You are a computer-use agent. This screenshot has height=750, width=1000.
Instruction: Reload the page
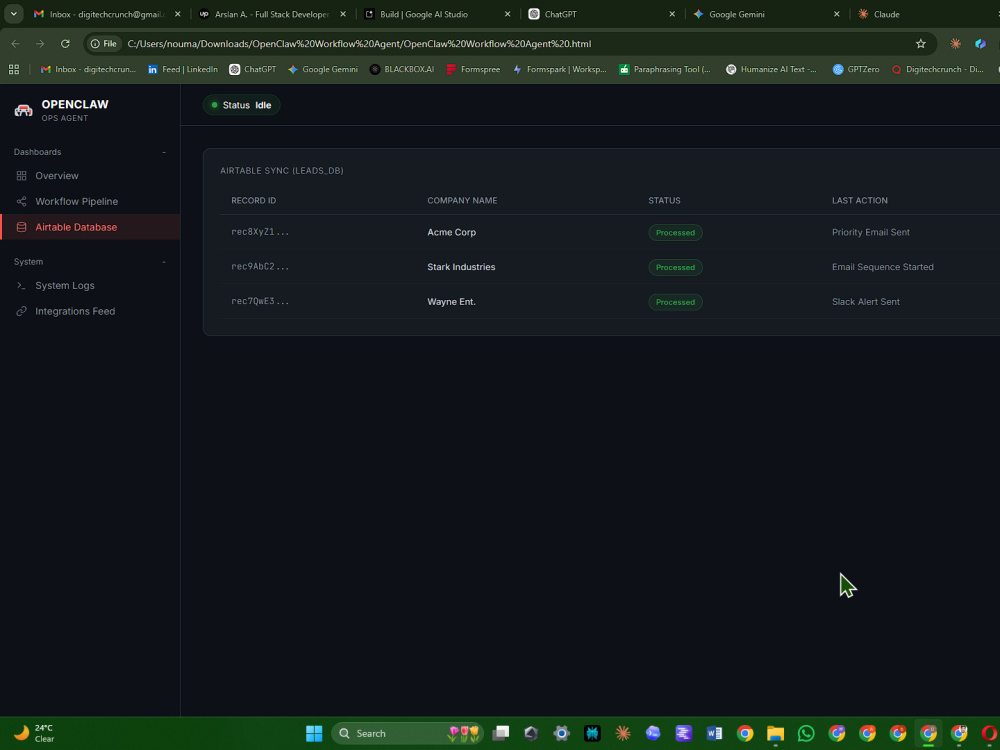coord(65,43)
